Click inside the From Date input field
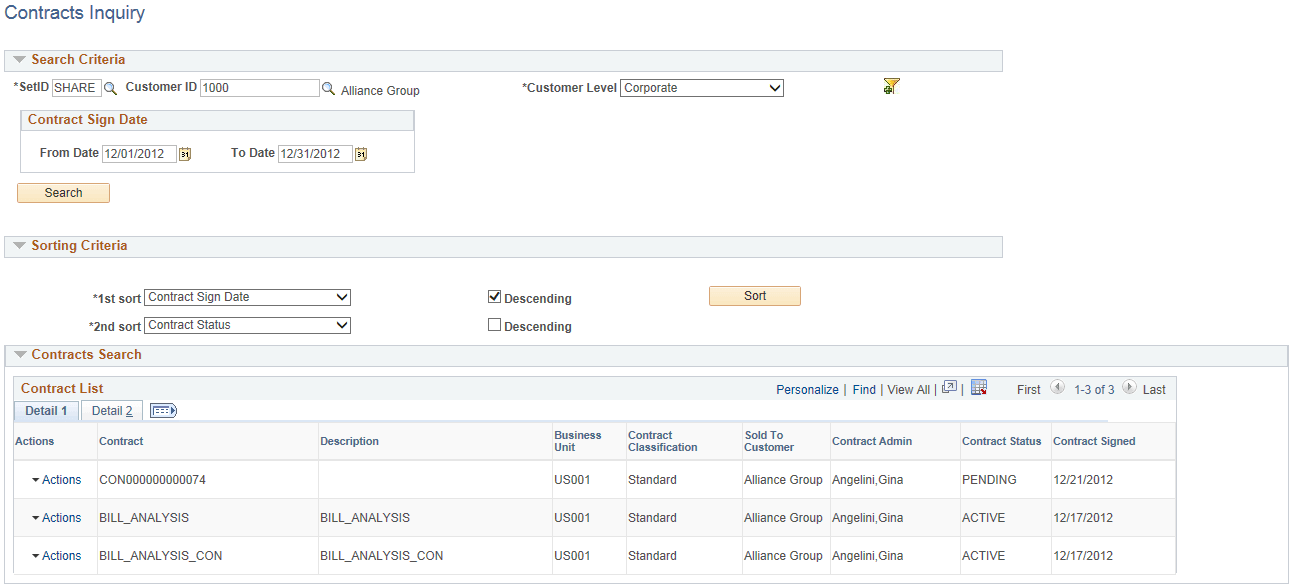Viewport: 1295px width, 588px height. click(140, 154)
